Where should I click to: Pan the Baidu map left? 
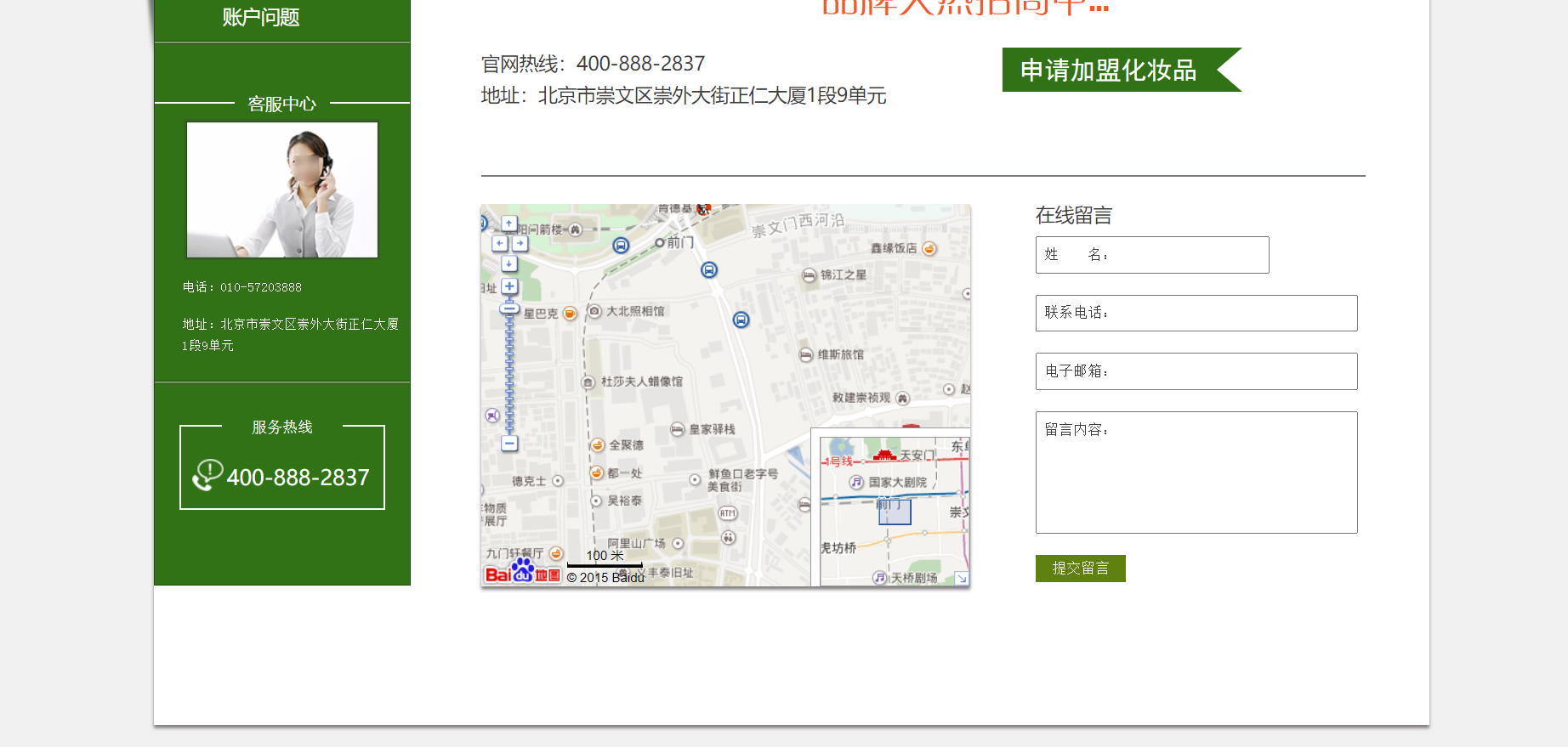tap(500, 243)
